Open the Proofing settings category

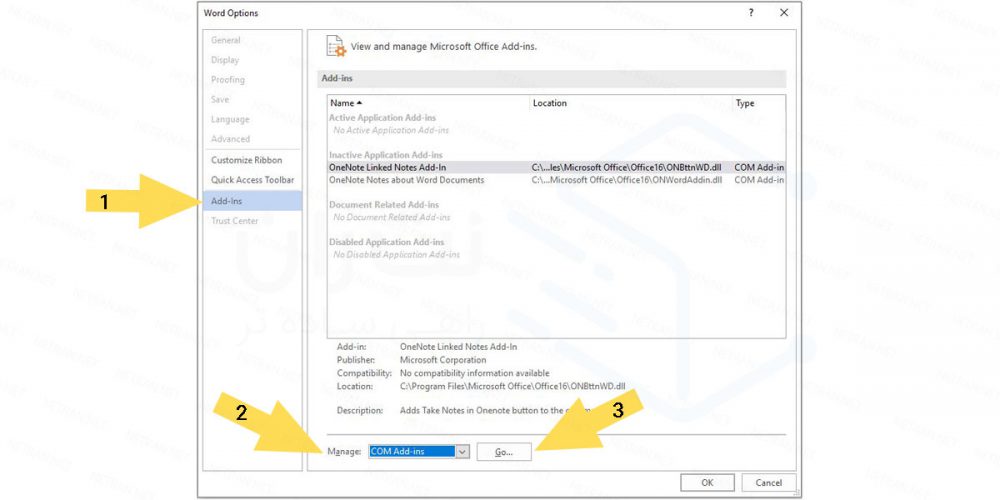tap(228, 80)
